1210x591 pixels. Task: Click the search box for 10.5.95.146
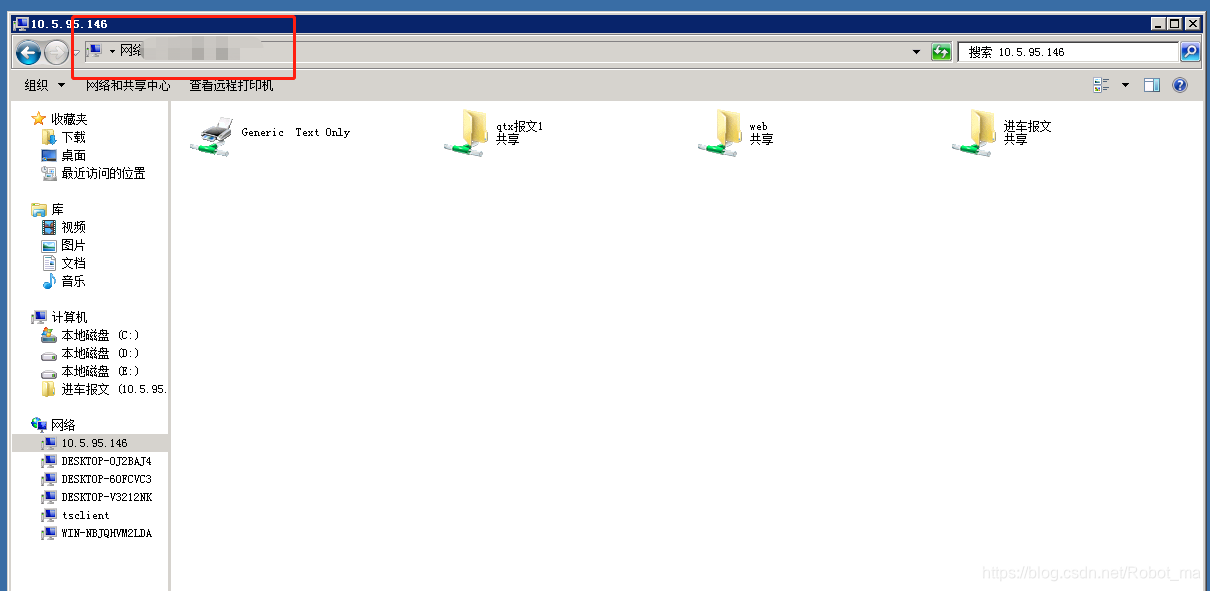1068,52
